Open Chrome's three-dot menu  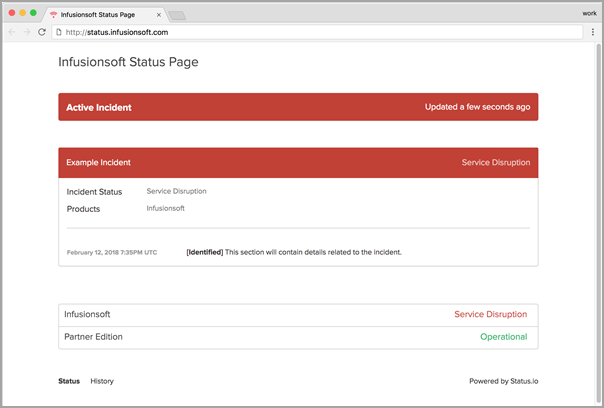point(592,32)
